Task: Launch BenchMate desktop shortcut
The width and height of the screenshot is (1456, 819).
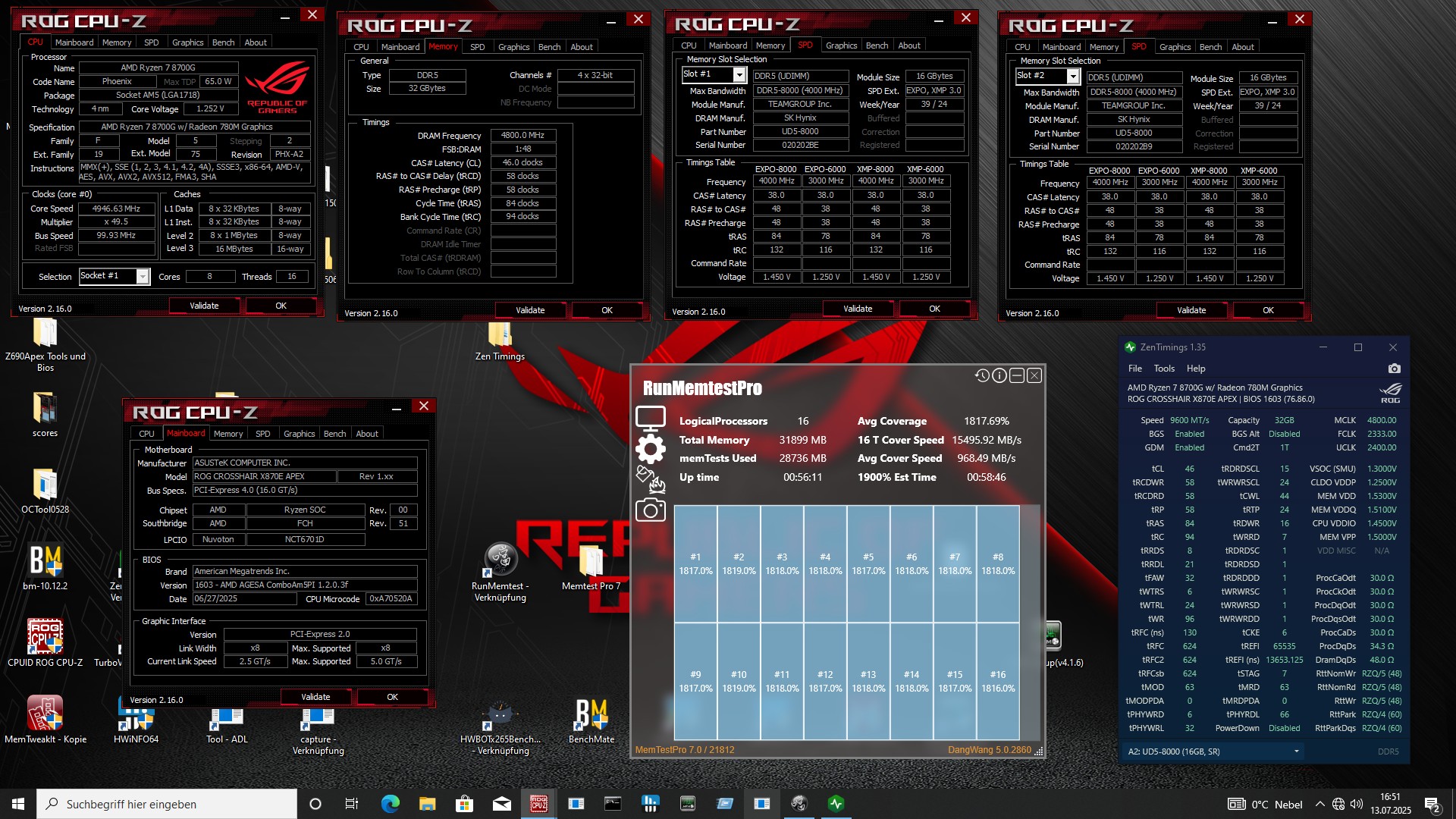Action: pos(591,721)
